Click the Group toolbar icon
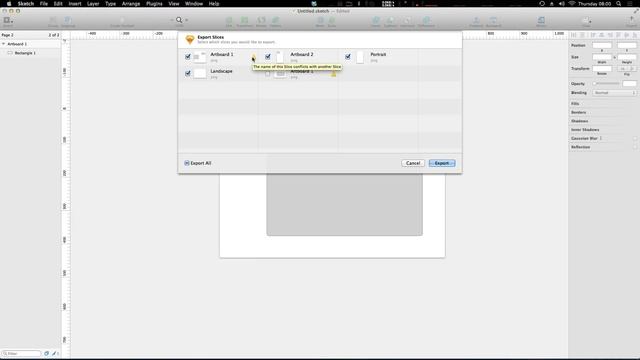This screenshot has height=360, width=640. [x=53, y=20]
